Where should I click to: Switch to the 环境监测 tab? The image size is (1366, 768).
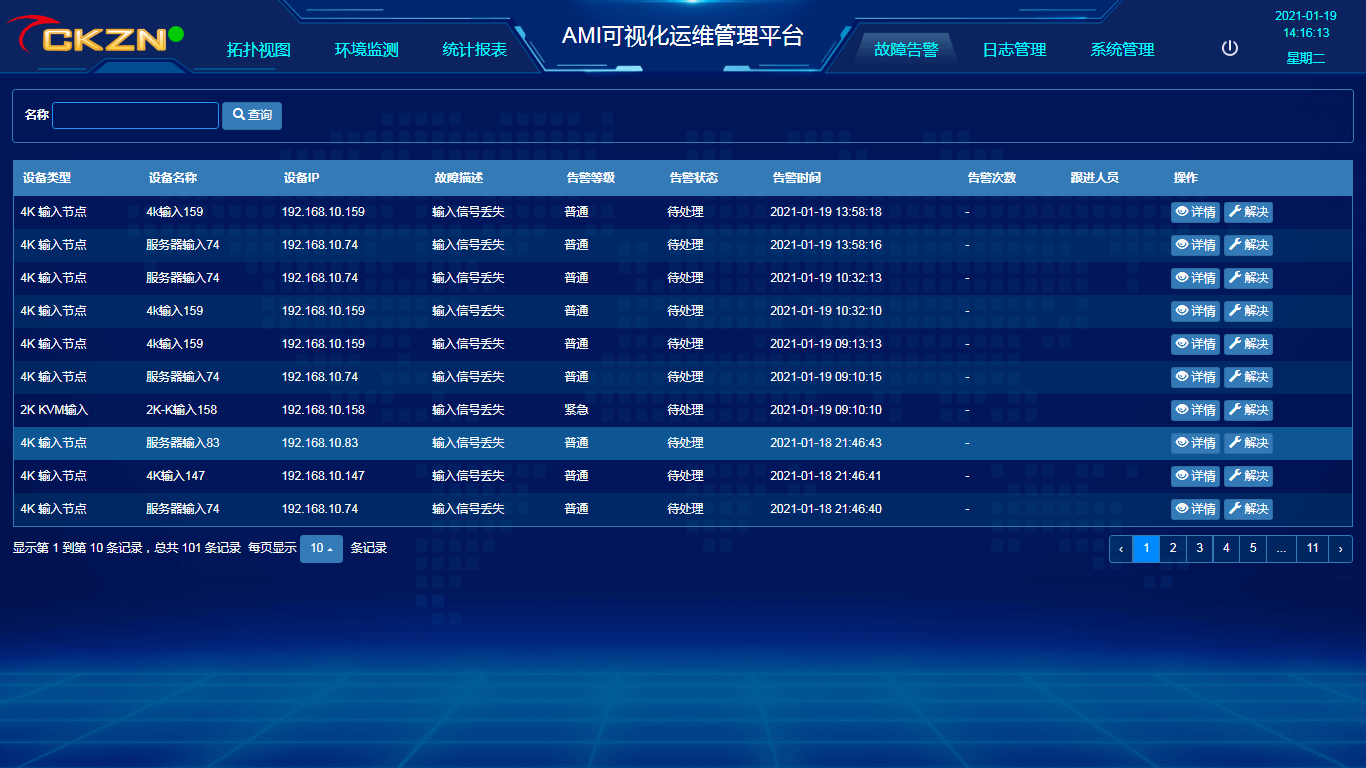coord(368,49)
